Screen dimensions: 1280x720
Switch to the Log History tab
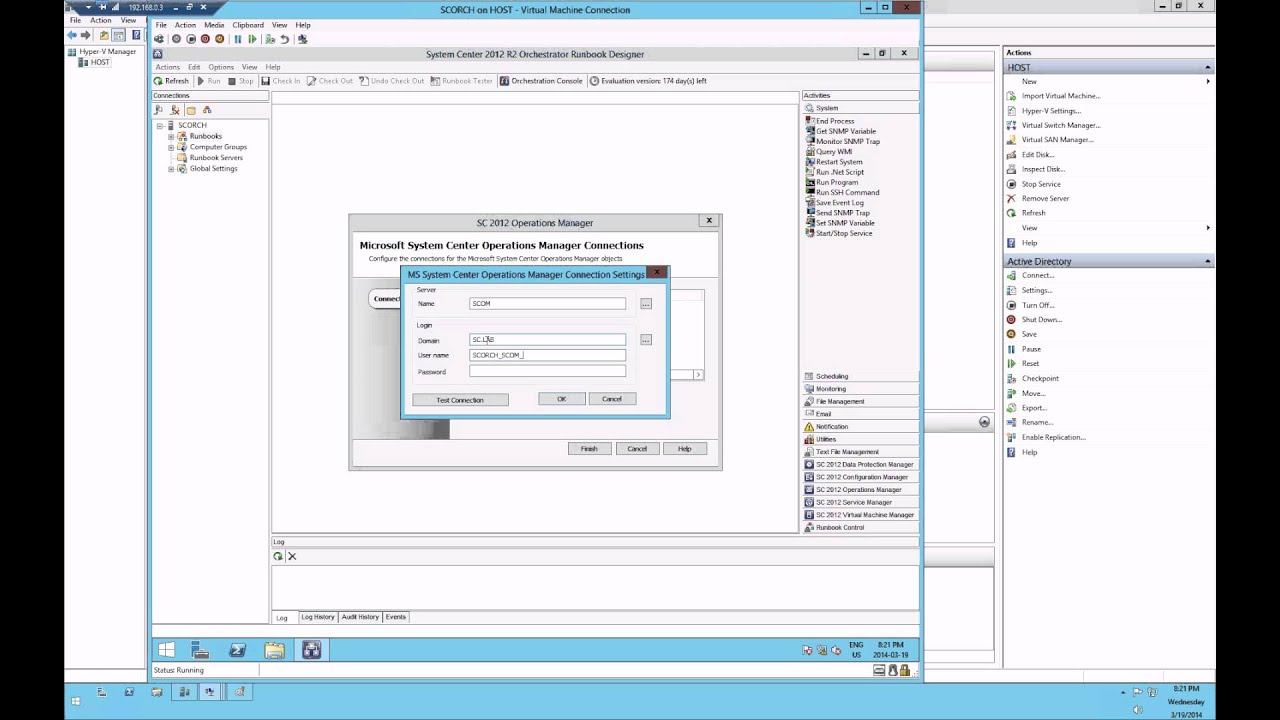318,617
